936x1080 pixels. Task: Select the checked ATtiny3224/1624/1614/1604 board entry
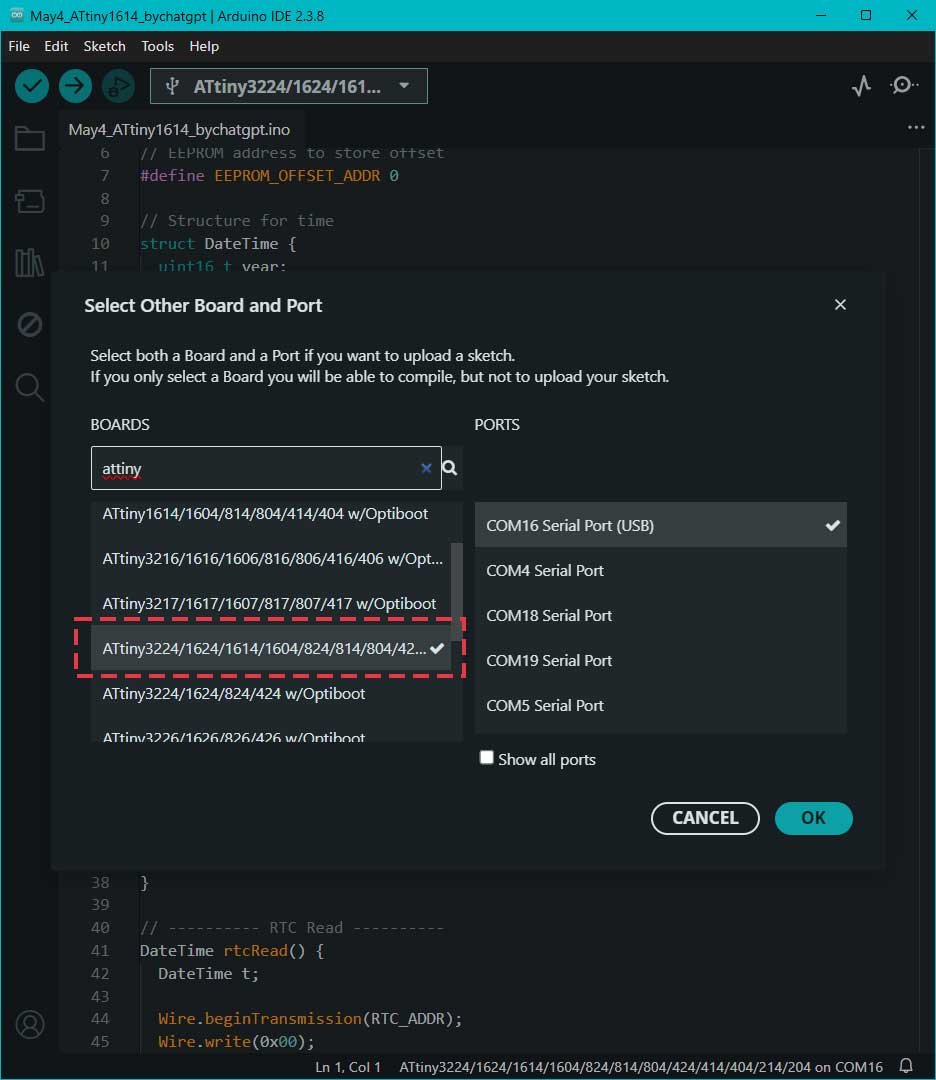271,648
